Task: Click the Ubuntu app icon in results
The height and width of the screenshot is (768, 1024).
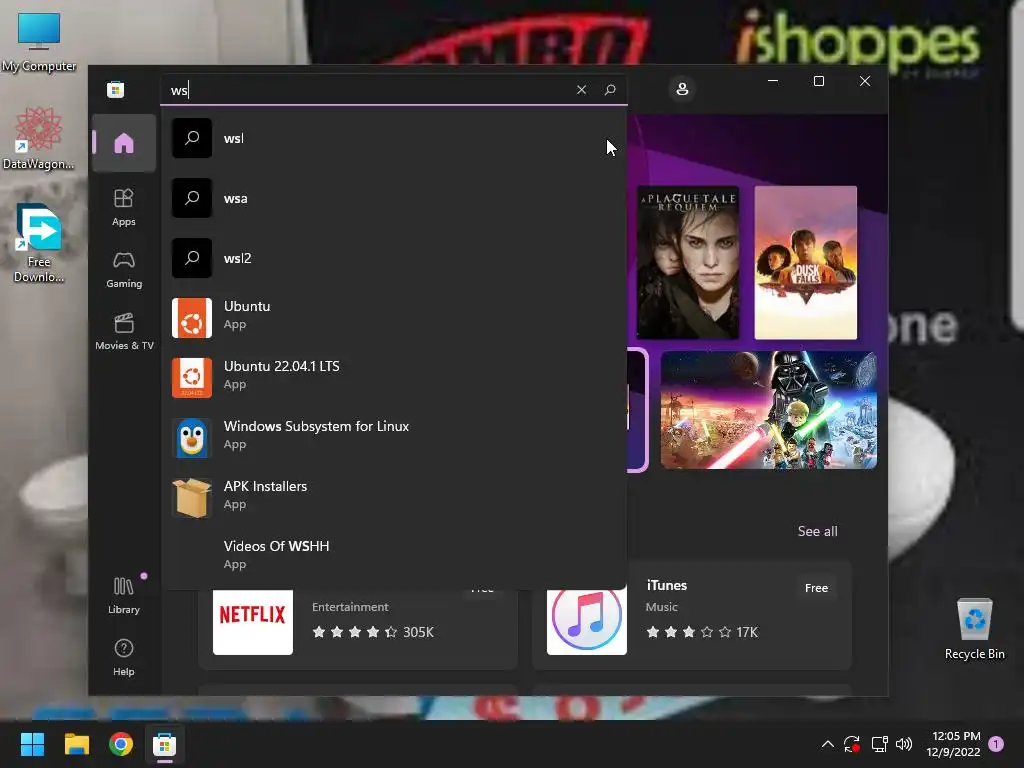Action: pos(192,318)
